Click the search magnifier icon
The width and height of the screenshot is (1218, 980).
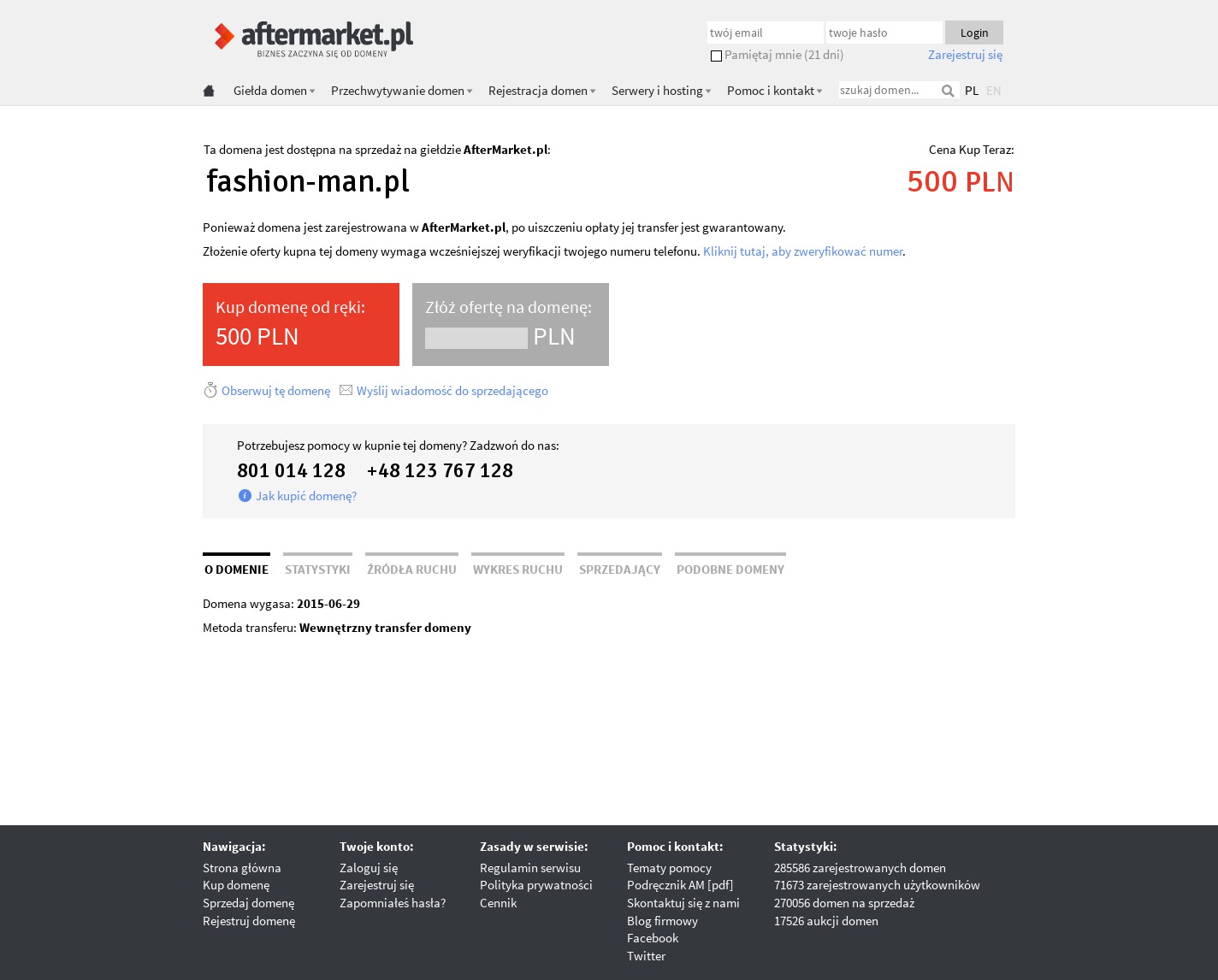click(x=948, y=91)
